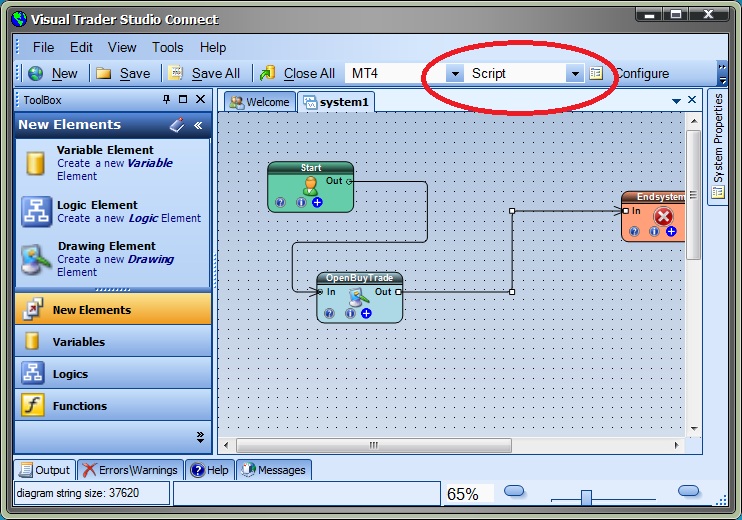Click Close All in the toolbar

click(x=297, y=73)
